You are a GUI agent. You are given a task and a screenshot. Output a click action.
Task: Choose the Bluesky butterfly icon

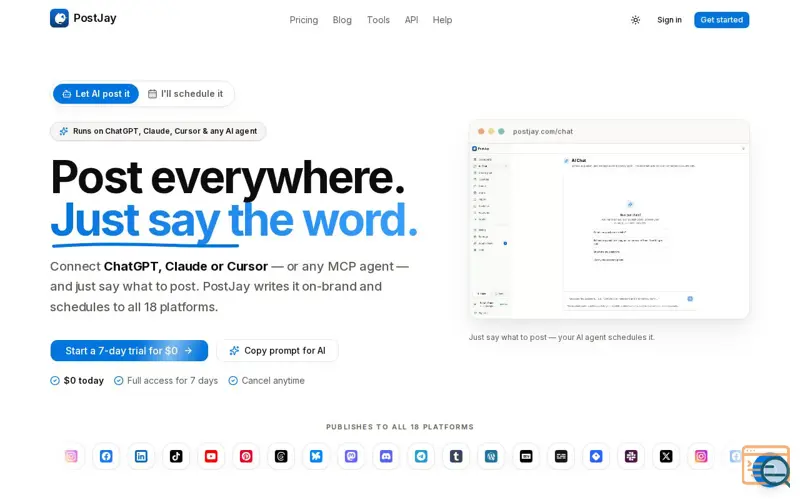(316, 456)
